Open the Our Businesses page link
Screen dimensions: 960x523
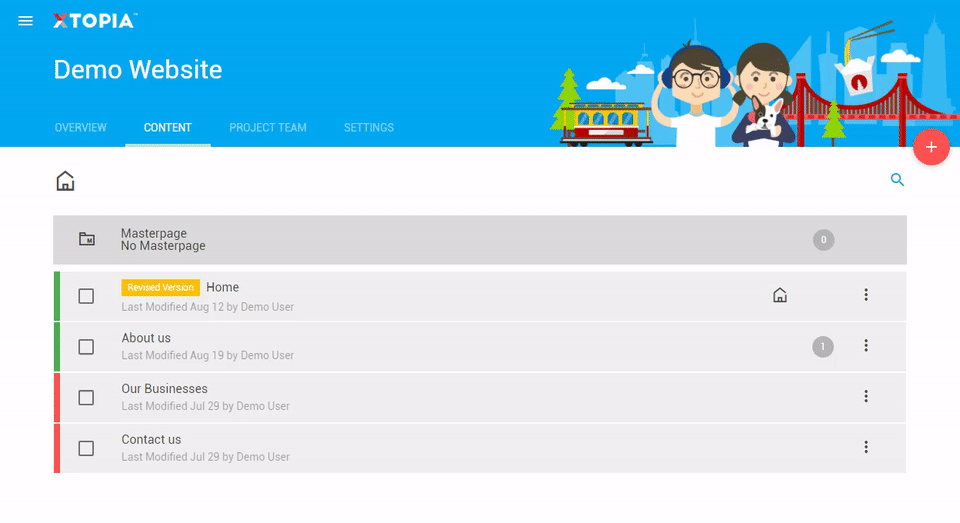pos(165,389)
